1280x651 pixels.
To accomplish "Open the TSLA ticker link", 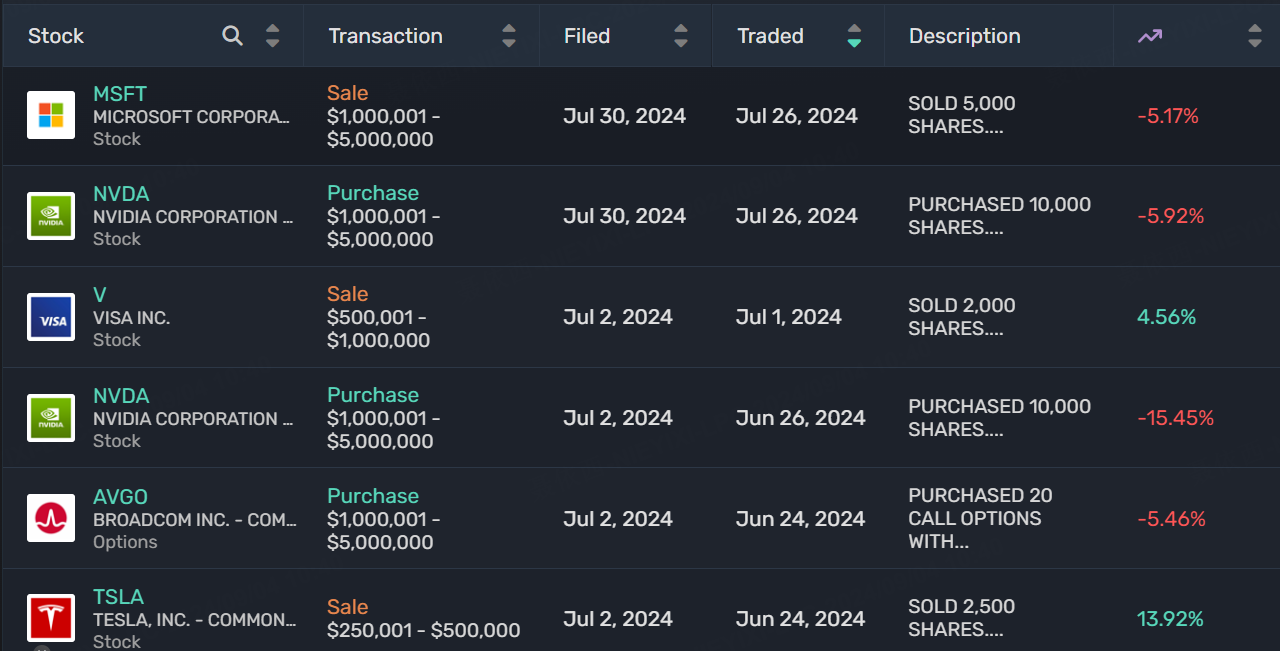I will pos(118,597).
